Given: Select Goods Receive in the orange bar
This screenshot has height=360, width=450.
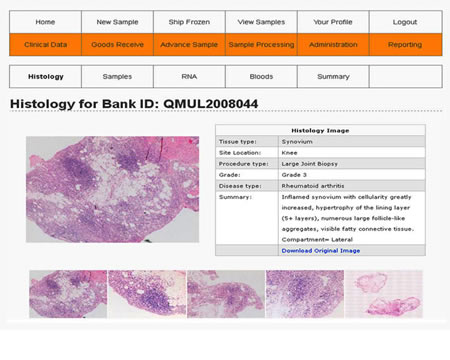Looking at the screenshot, I should coord(117,44).
